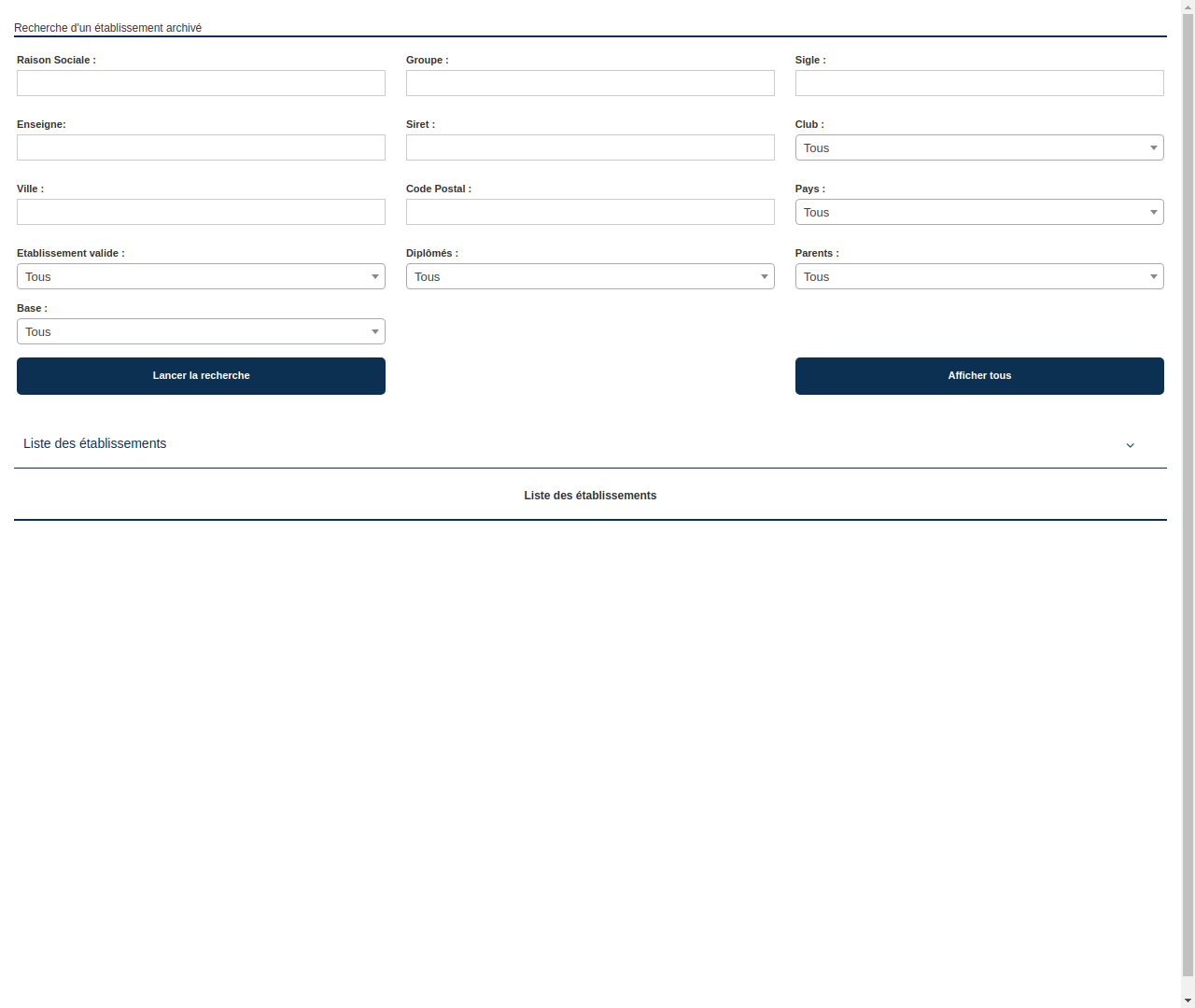Click in the Code Postal input field
The height and width of the screenshot is (1008, 1195).
coord(590,212)
